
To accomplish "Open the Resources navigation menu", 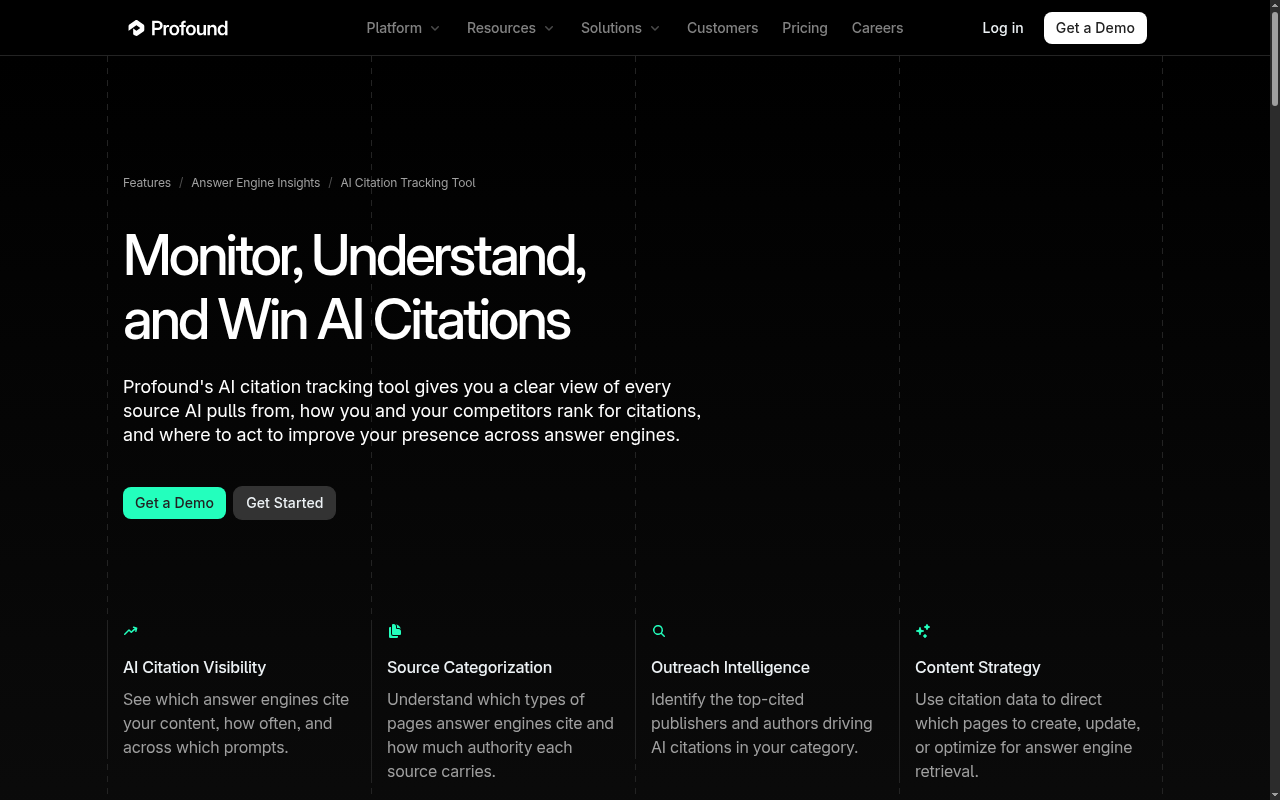I will point(511,28).
